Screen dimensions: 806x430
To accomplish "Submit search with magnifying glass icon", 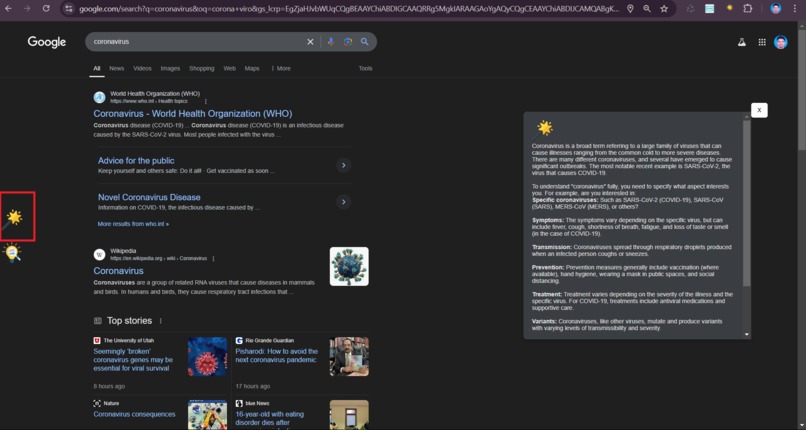I will click(x=364, y=42).
